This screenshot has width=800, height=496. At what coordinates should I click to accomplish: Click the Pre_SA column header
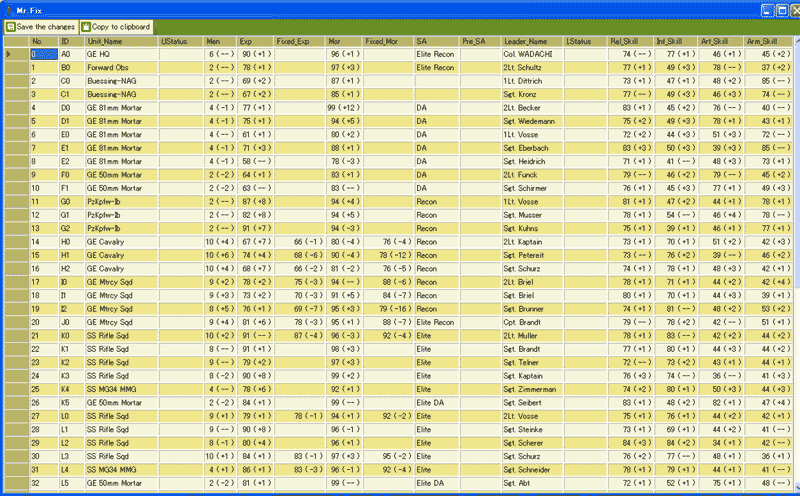[481, 41]
